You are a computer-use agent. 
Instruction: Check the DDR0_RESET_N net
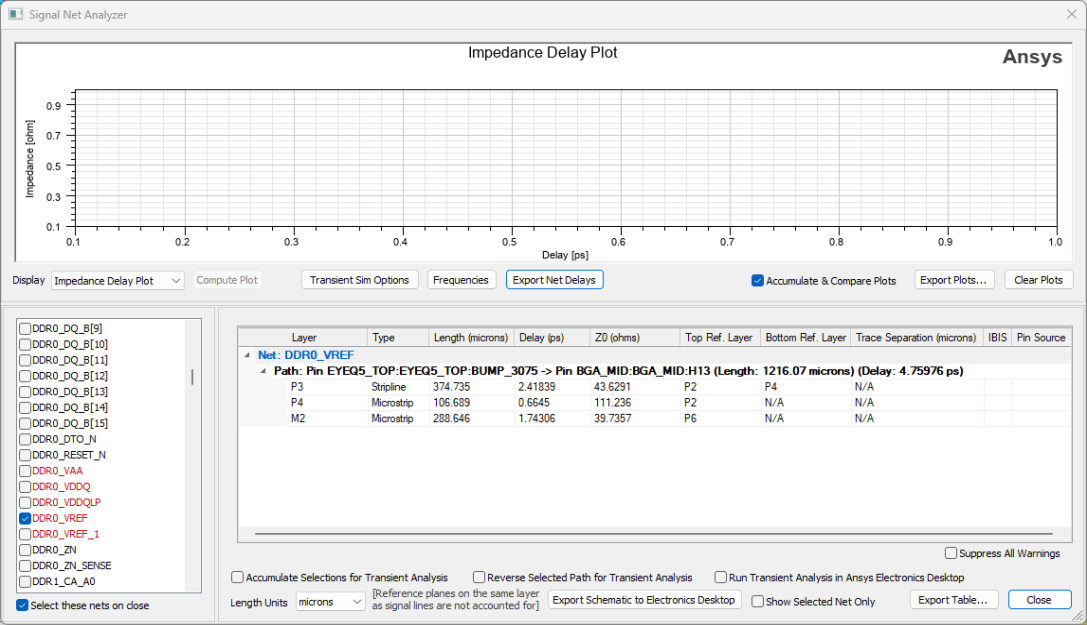click(24, 455)
